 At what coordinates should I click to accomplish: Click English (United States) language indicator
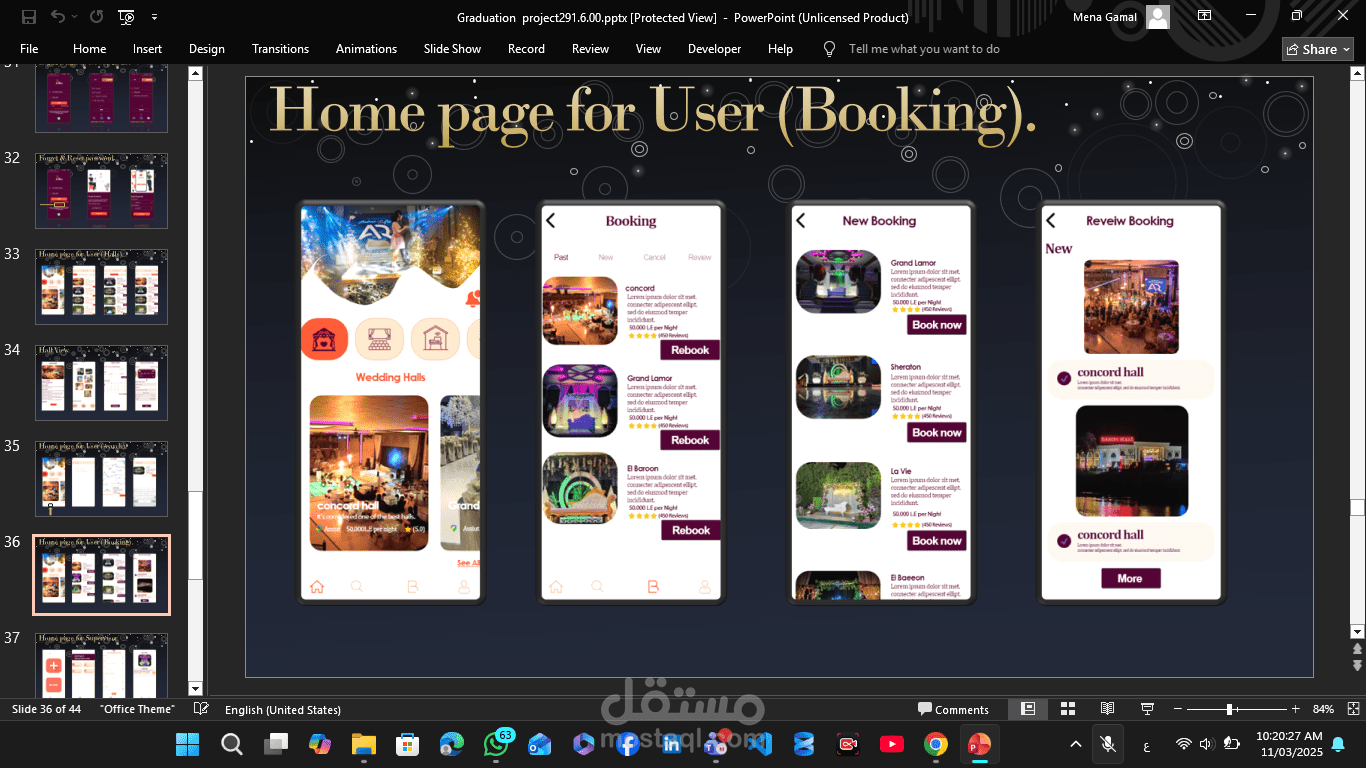point(283,710)
